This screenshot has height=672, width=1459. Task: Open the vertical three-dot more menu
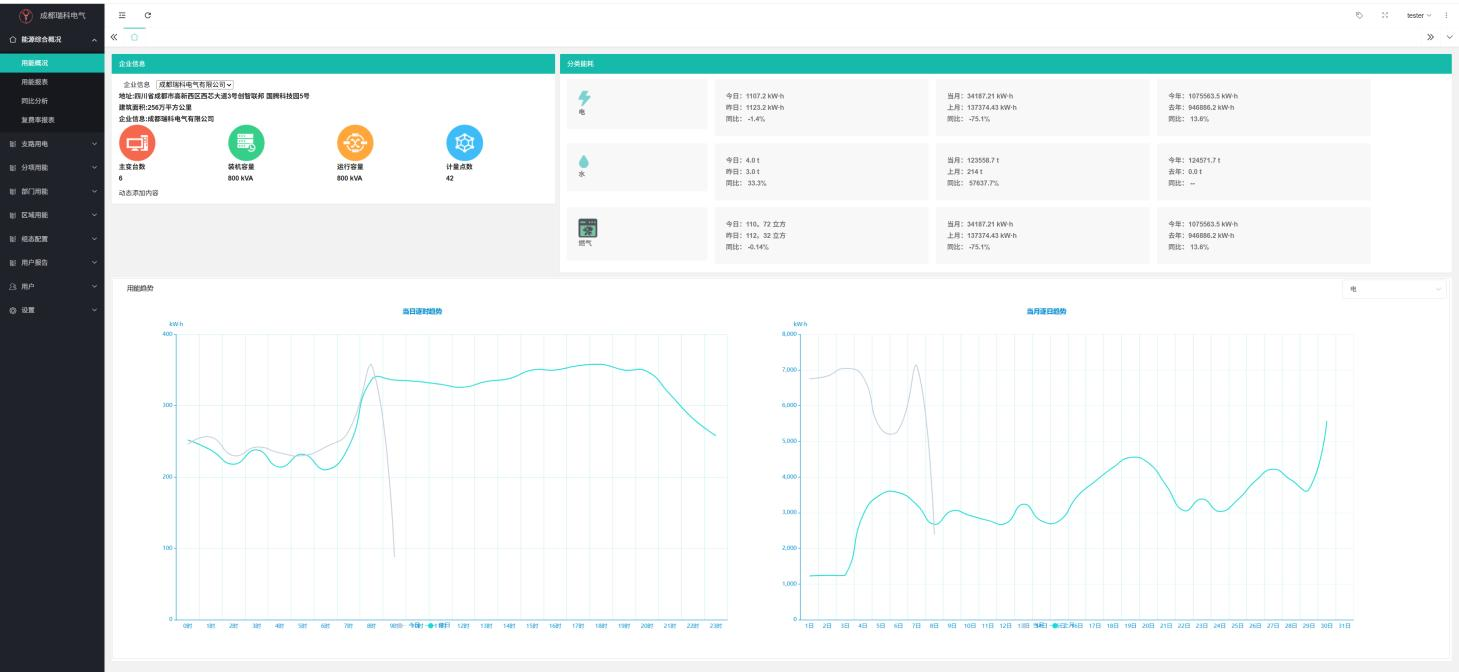click(1446, 15)
